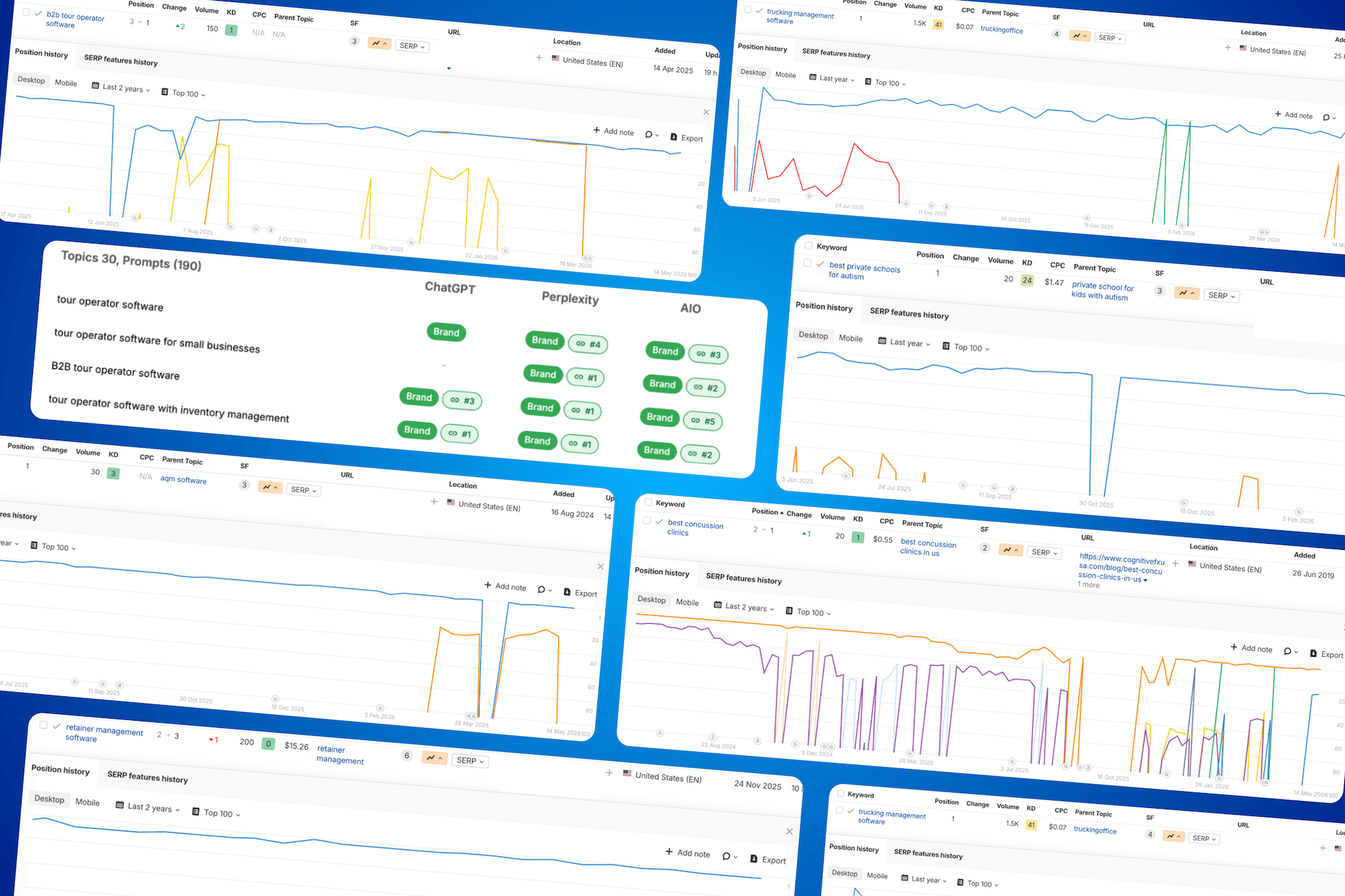Image resolution: width=1345 pixels, height=896 pixels.
Task: Open the aqm software parent topic link
Action: pos(184,479)
